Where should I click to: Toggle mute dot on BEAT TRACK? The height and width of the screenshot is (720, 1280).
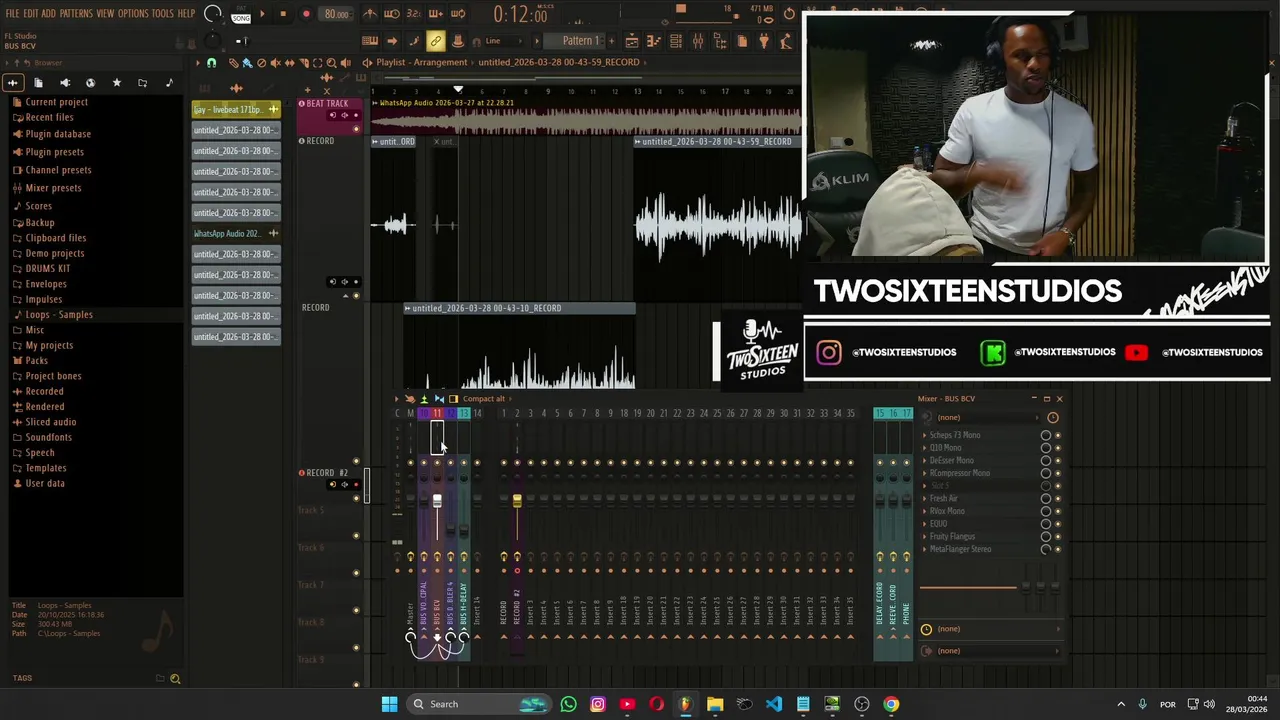tap(356, 129)
